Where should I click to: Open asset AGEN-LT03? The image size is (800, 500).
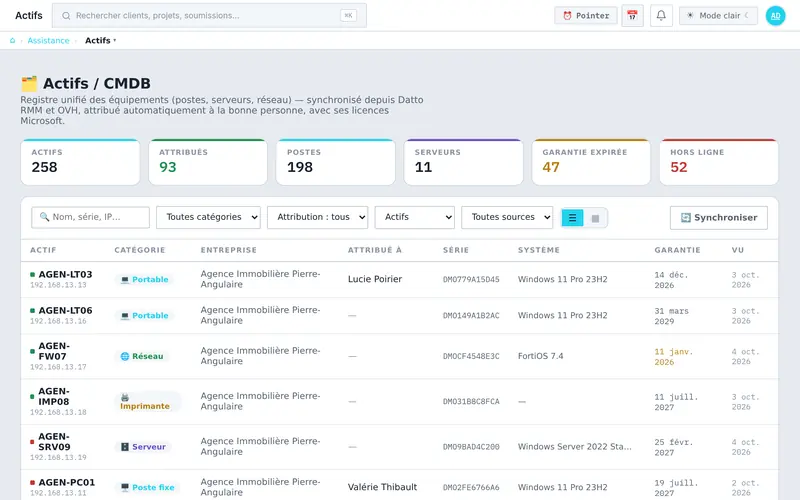click(65, 274)
